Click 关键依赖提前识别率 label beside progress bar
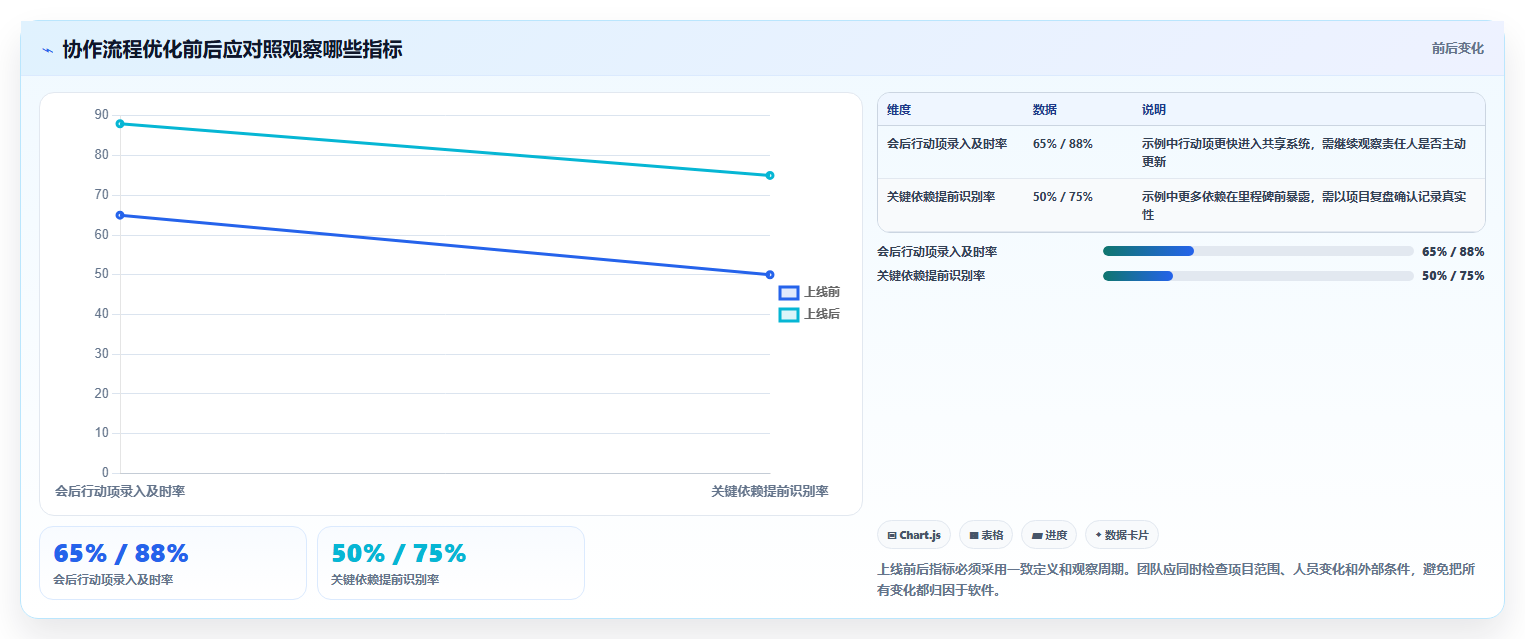Screen dimensions: 1525x639 (931, 276)
